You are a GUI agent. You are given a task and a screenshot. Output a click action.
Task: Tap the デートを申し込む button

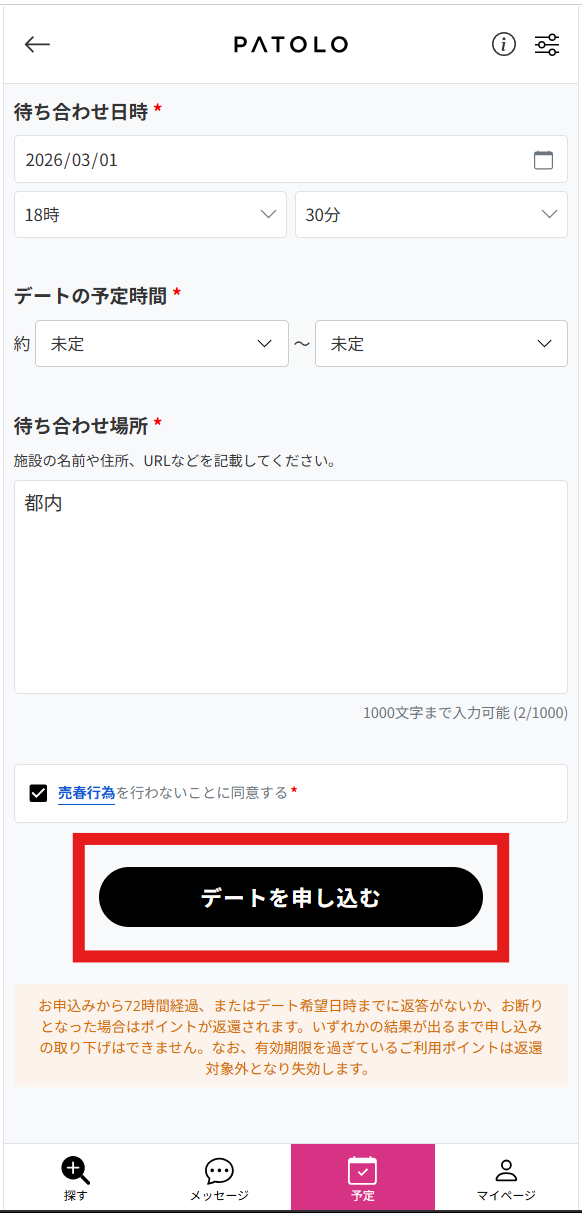pos(291,897)
